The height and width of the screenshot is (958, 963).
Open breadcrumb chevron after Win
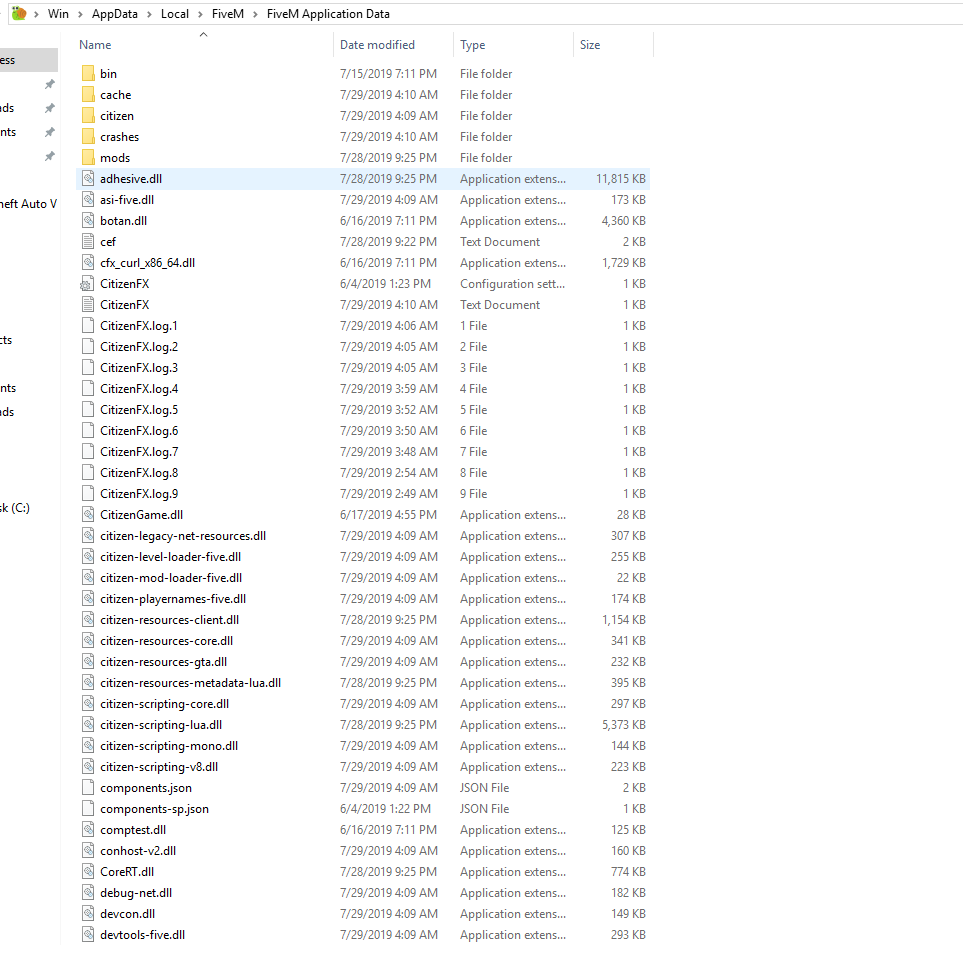click(80, 14)
